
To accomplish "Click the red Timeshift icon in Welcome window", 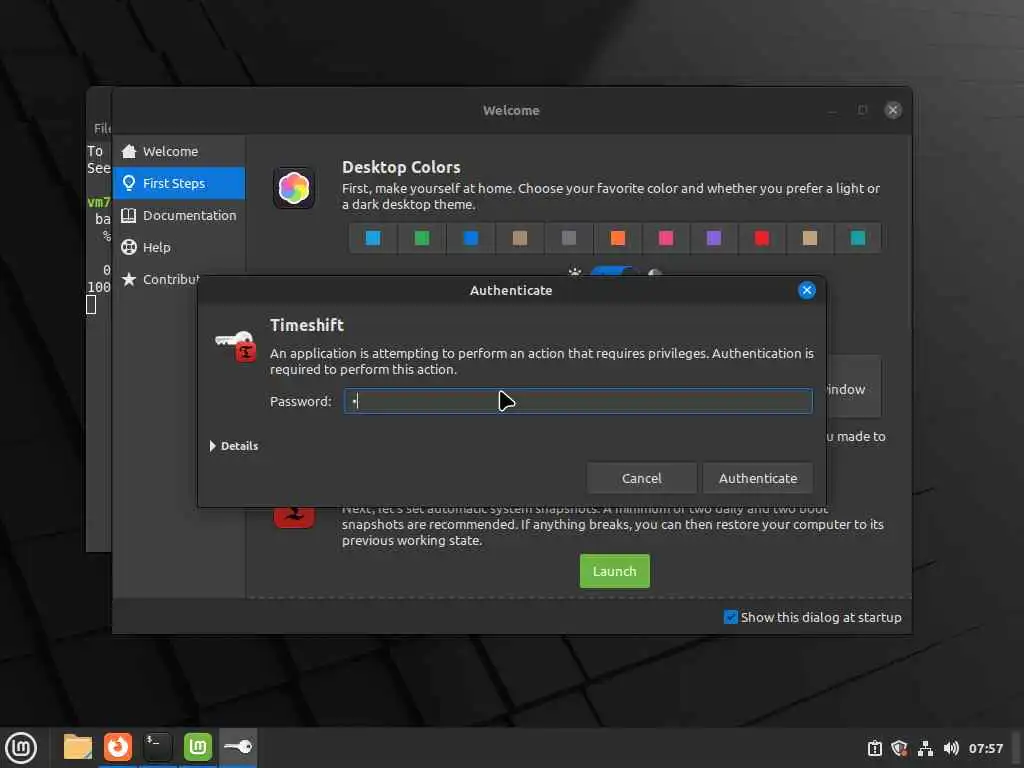I will 294,516.
